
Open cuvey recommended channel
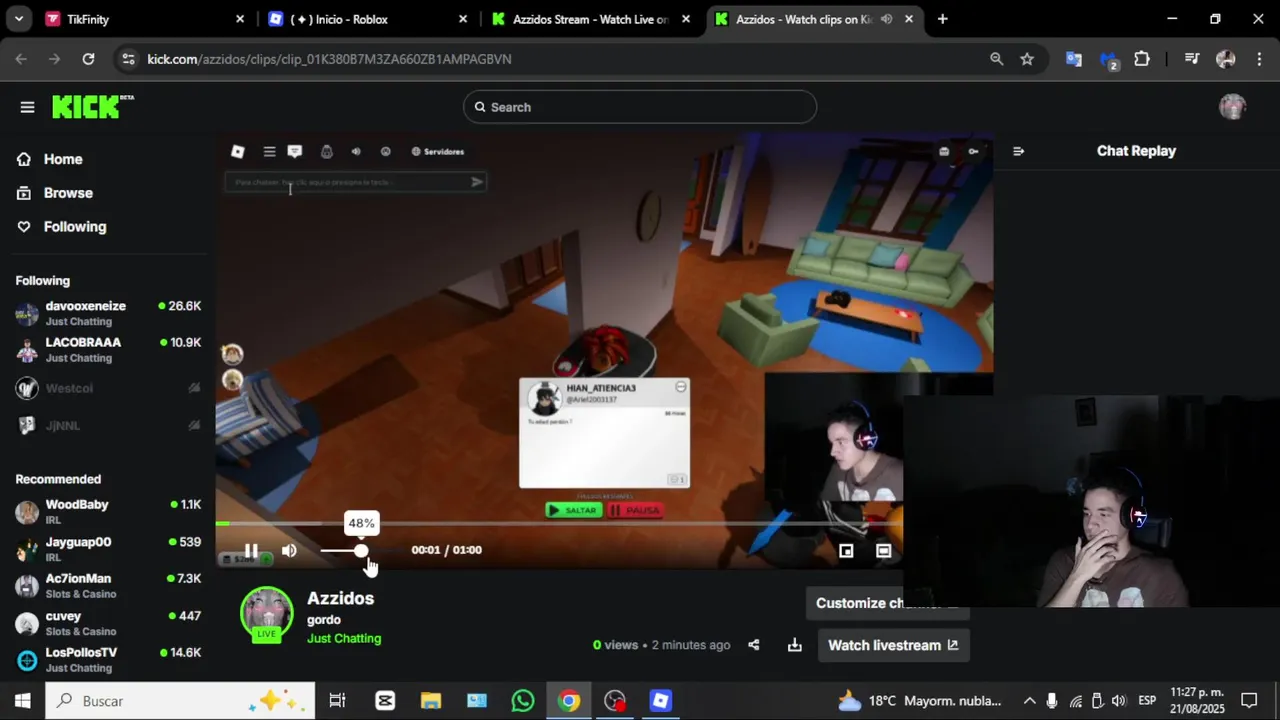[x=108, y=623]
